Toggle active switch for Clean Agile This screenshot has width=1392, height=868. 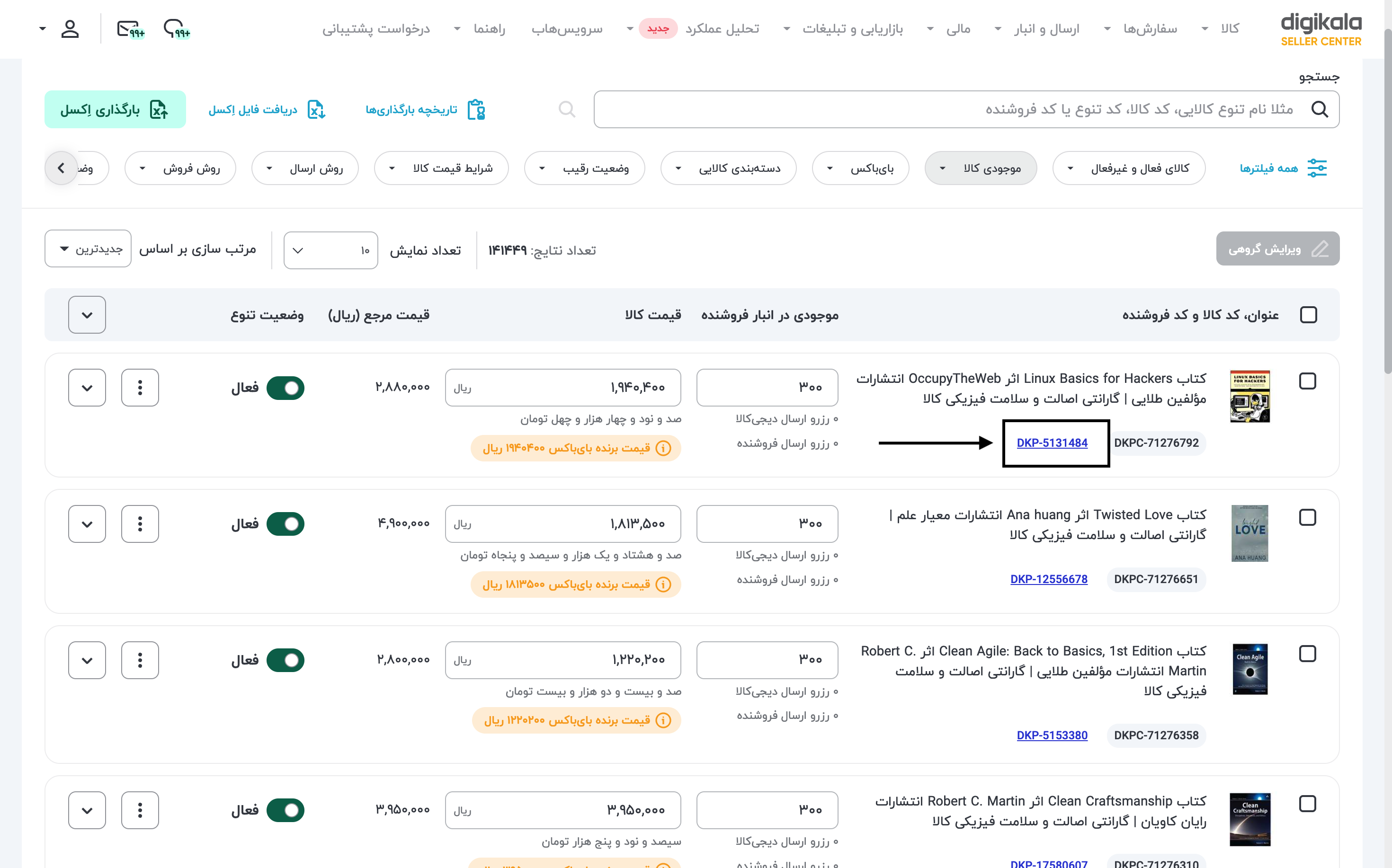click(286, 660)
